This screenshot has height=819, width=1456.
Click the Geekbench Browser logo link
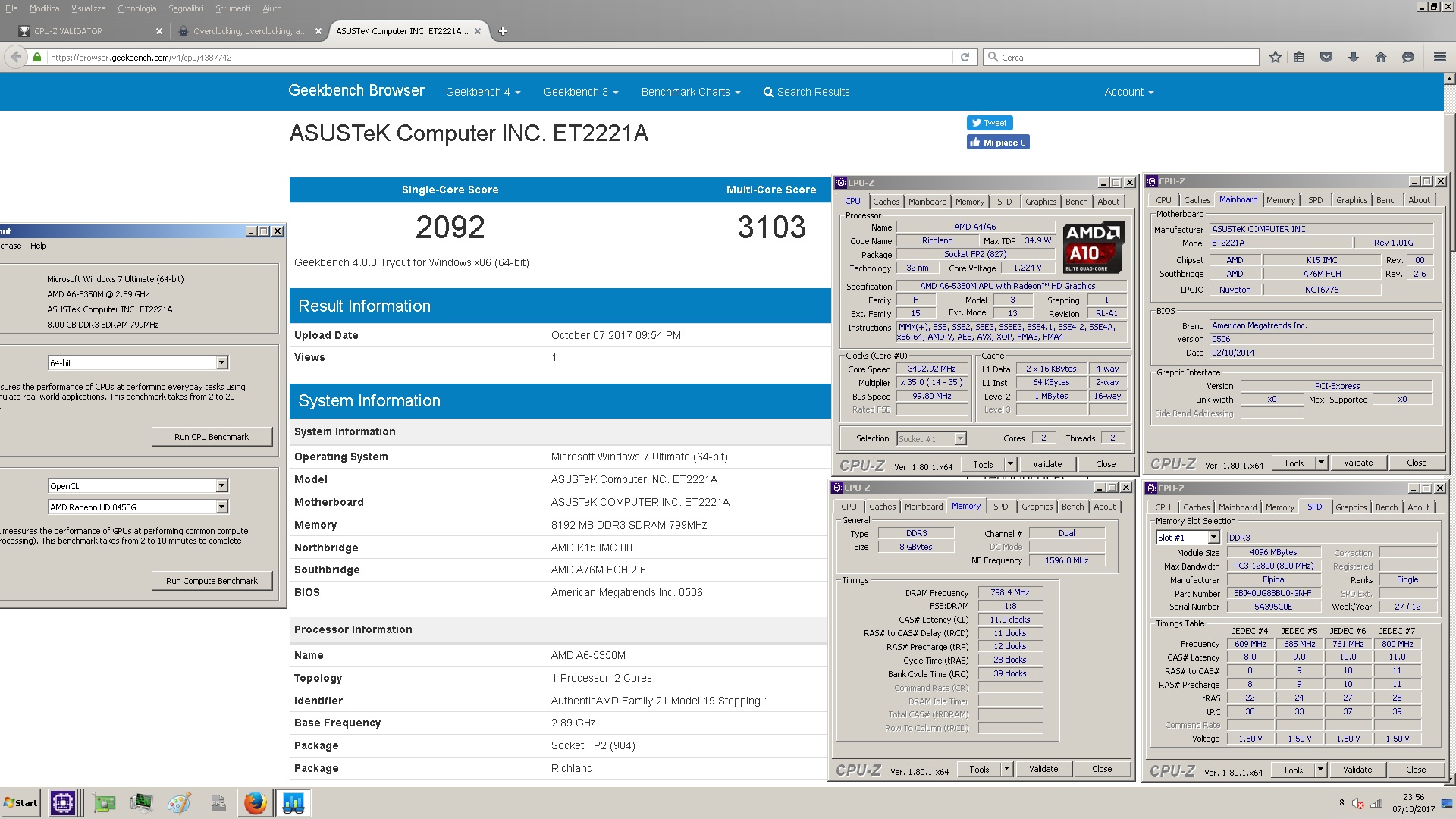click(x=356, y=90)
